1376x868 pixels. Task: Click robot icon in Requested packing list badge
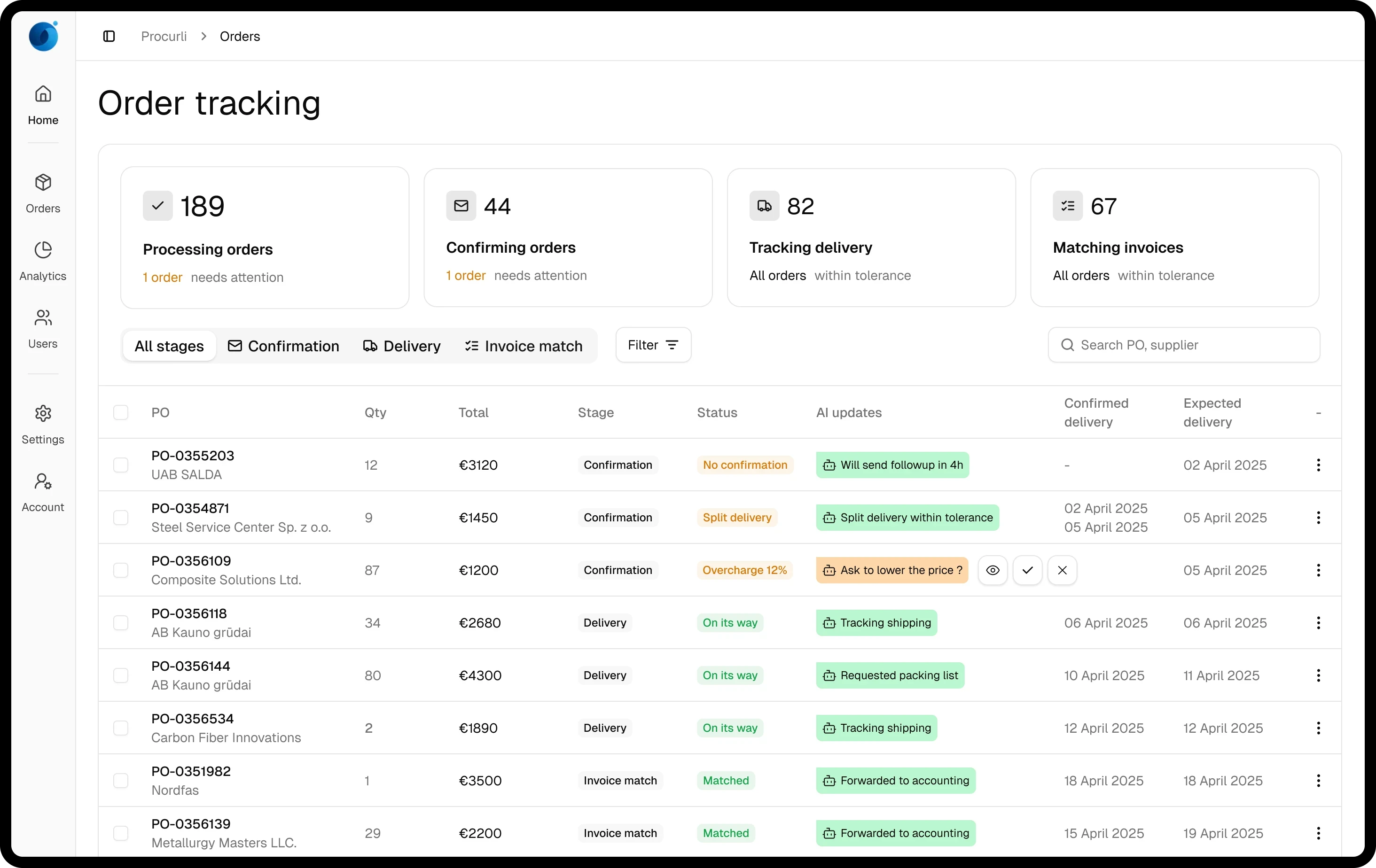coord(829,675)
